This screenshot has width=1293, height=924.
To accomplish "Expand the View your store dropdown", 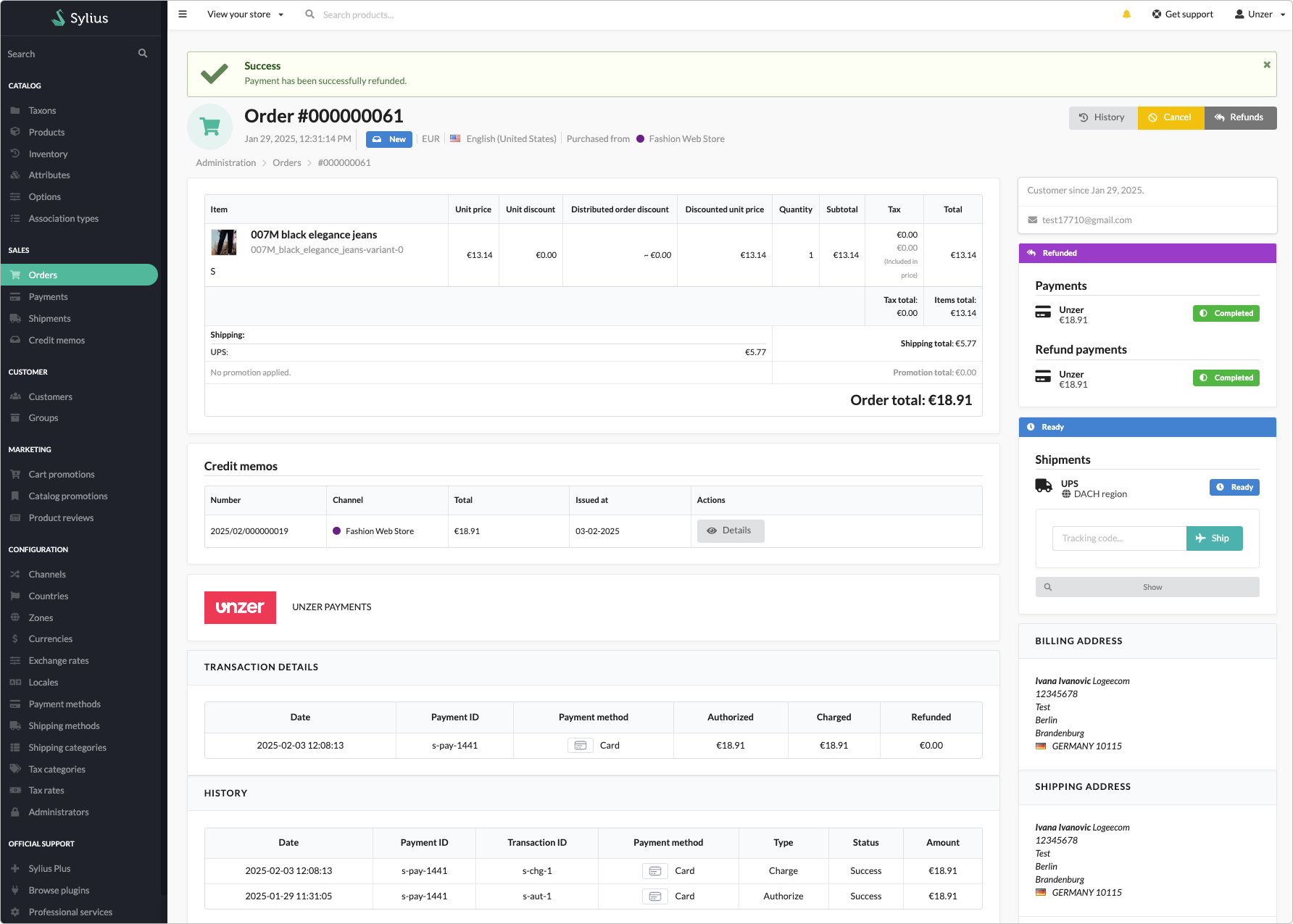I will click(x=246, y=14).
